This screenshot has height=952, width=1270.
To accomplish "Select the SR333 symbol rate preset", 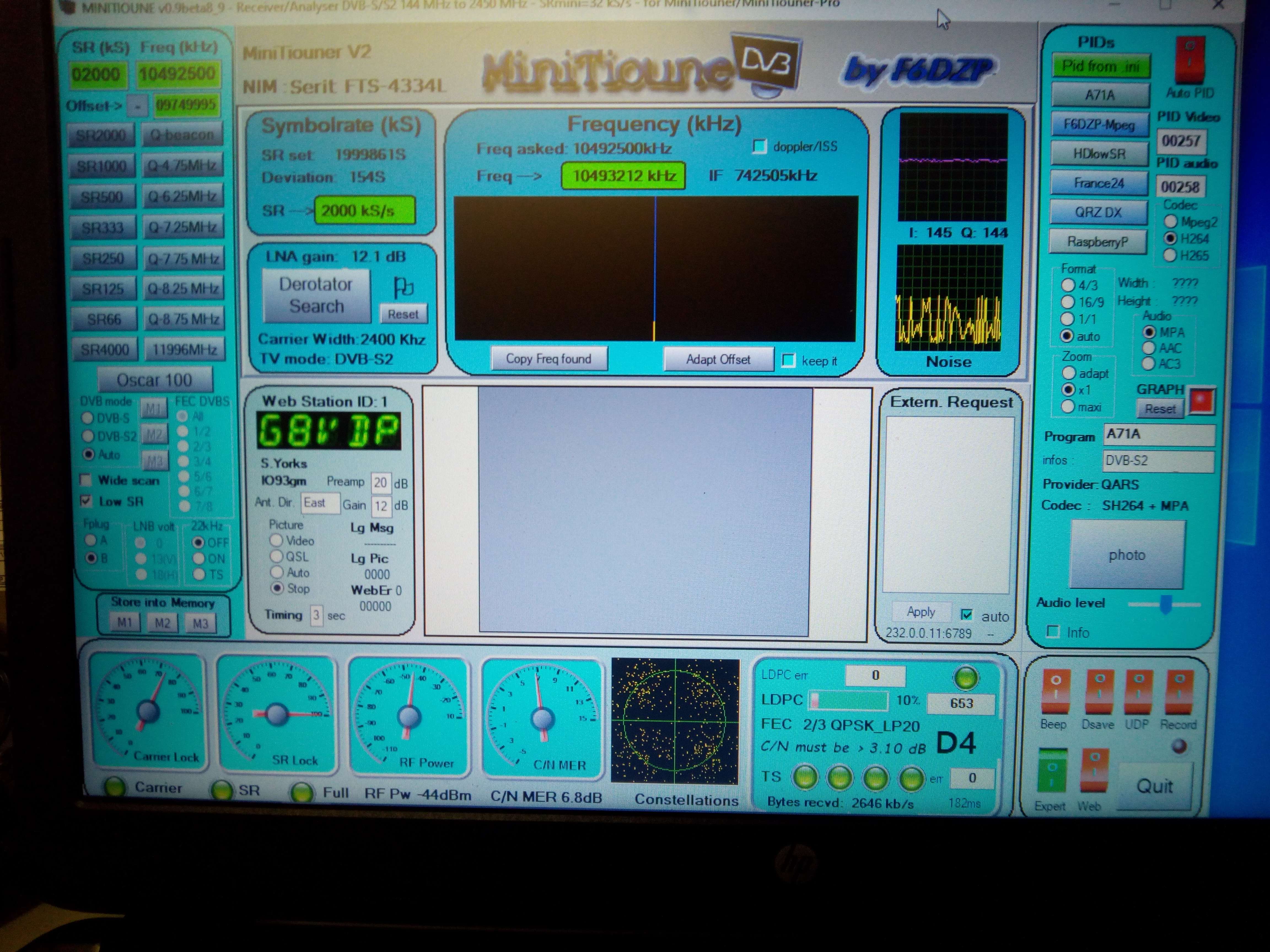I will (103, 228).
